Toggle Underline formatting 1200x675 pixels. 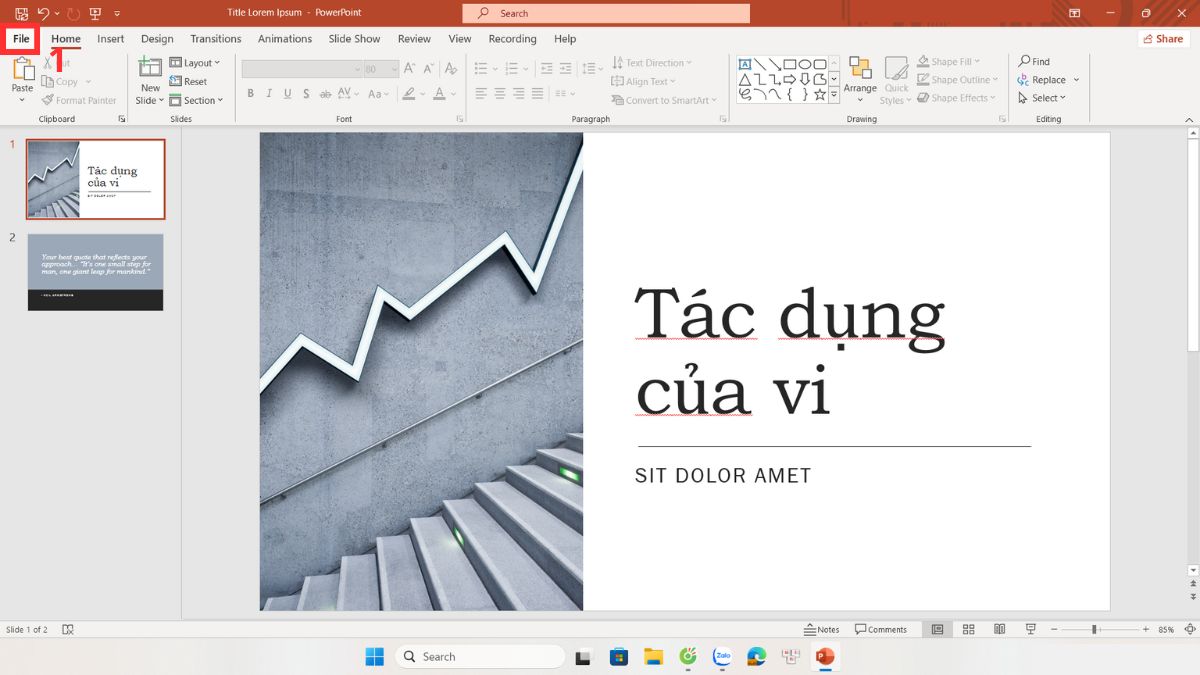pyautogui.click(x=287, y=94)
